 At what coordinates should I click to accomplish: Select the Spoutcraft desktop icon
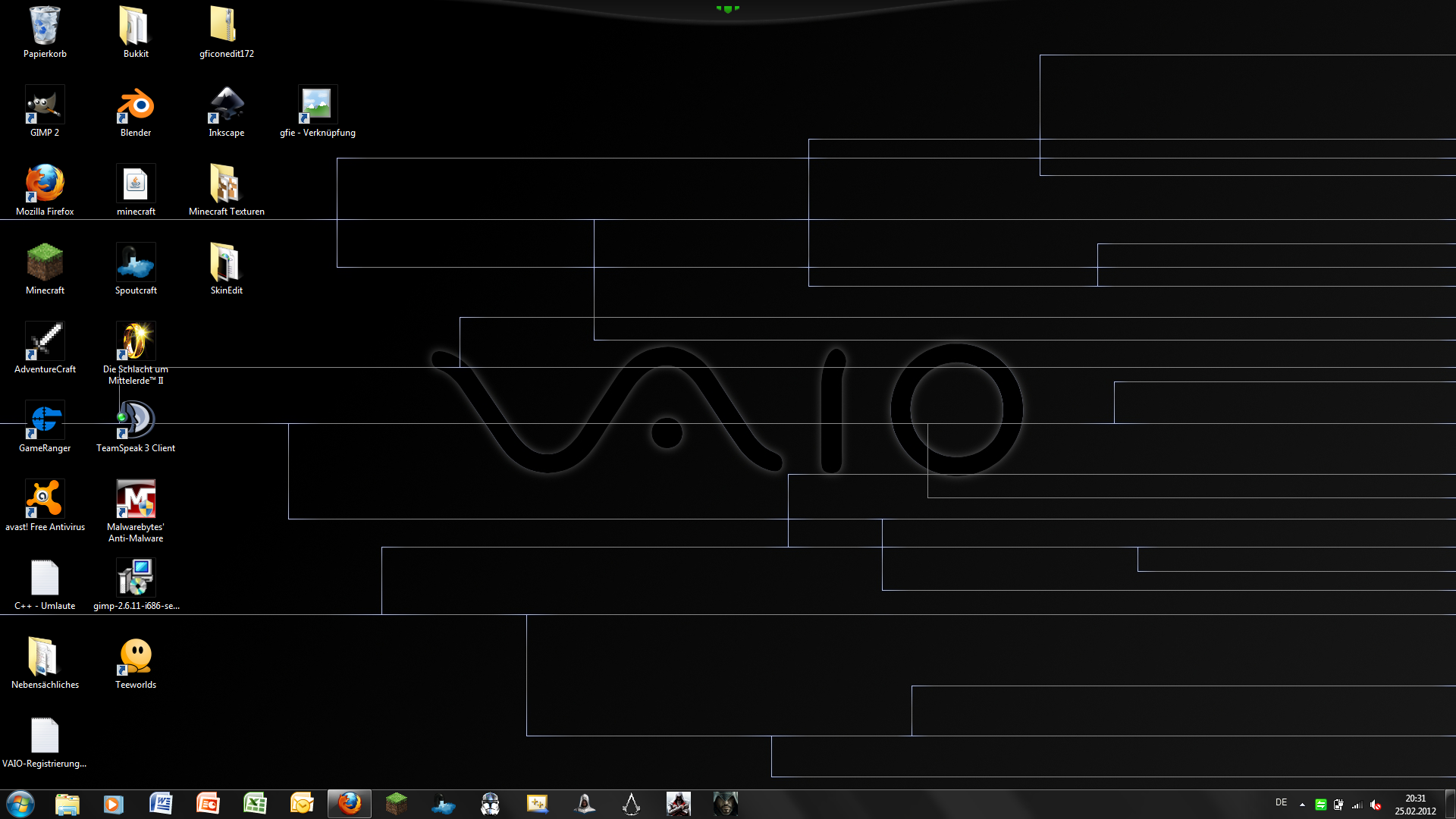point(136,263)
